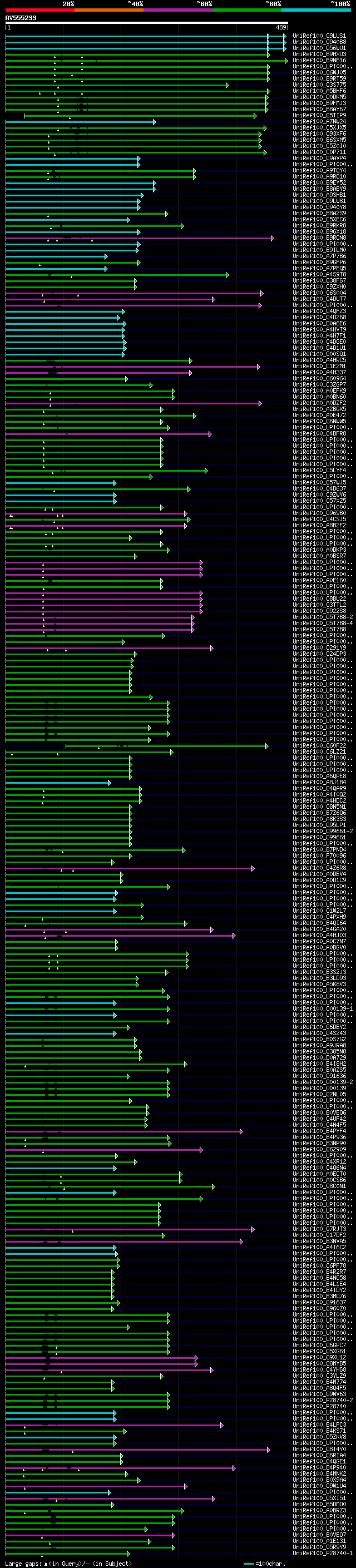Screen dimensions: 356x1568
Task: Select the UniRef100_B9EY52 label
Action: click(x=319, y=182)
